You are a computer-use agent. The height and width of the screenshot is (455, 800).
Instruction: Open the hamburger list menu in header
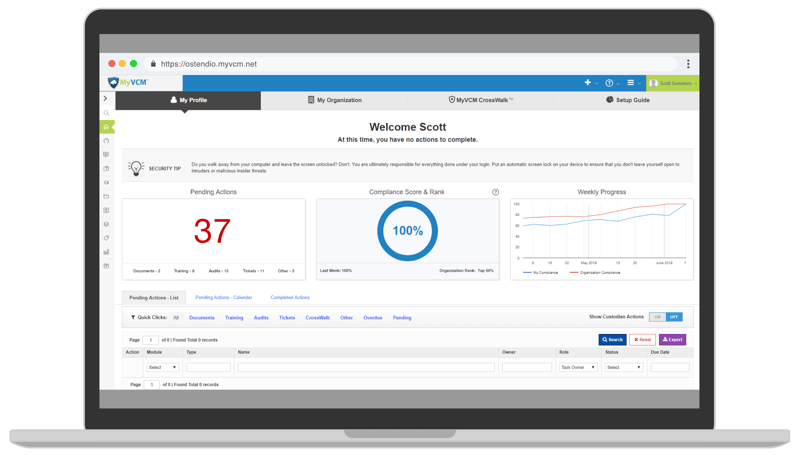[631, 83]
